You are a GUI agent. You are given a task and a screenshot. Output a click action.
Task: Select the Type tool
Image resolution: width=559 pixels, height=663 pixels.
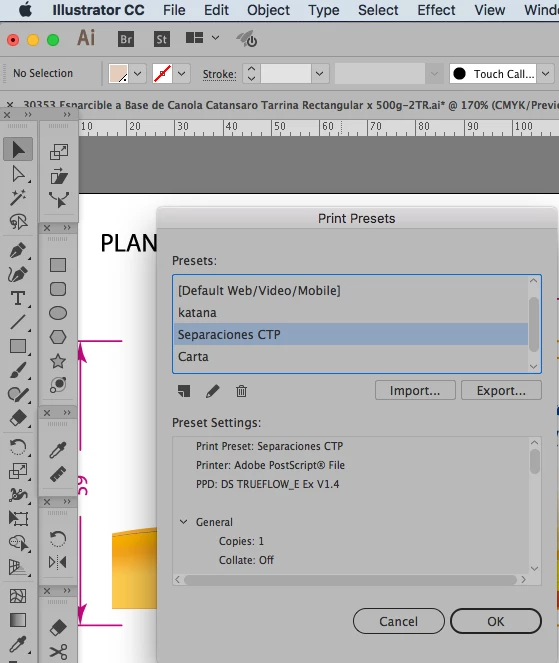click(x=18, y=298)
